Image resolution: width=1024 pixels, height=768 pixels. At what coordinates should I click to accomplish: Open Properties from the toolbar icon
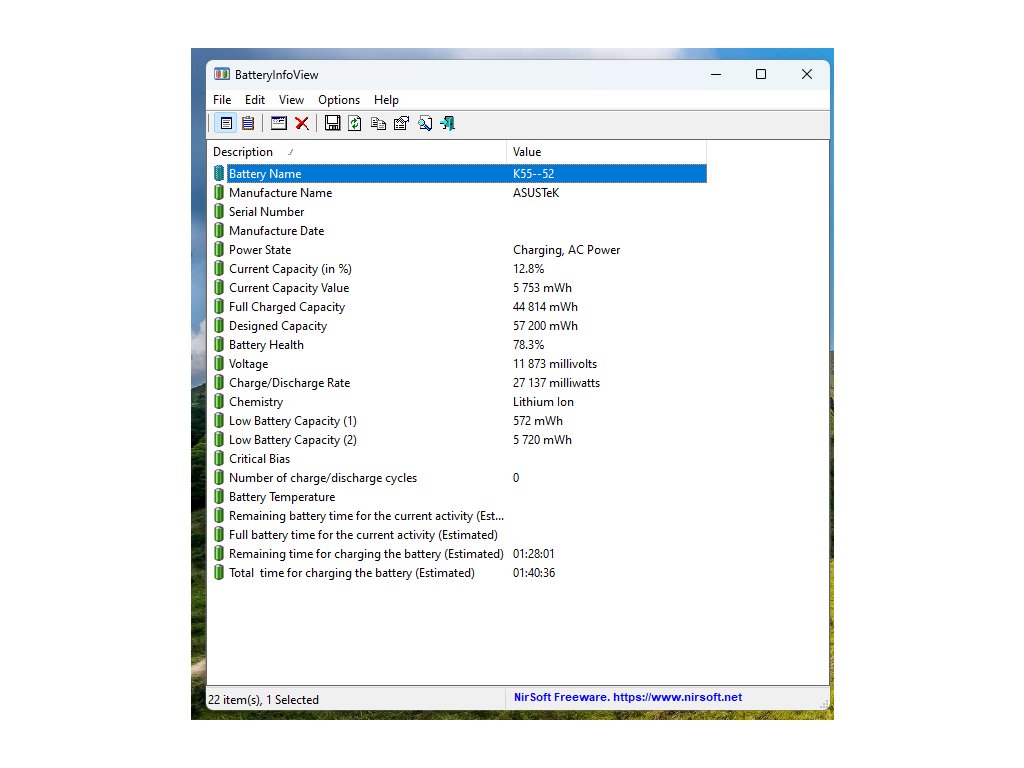[402, 123]
